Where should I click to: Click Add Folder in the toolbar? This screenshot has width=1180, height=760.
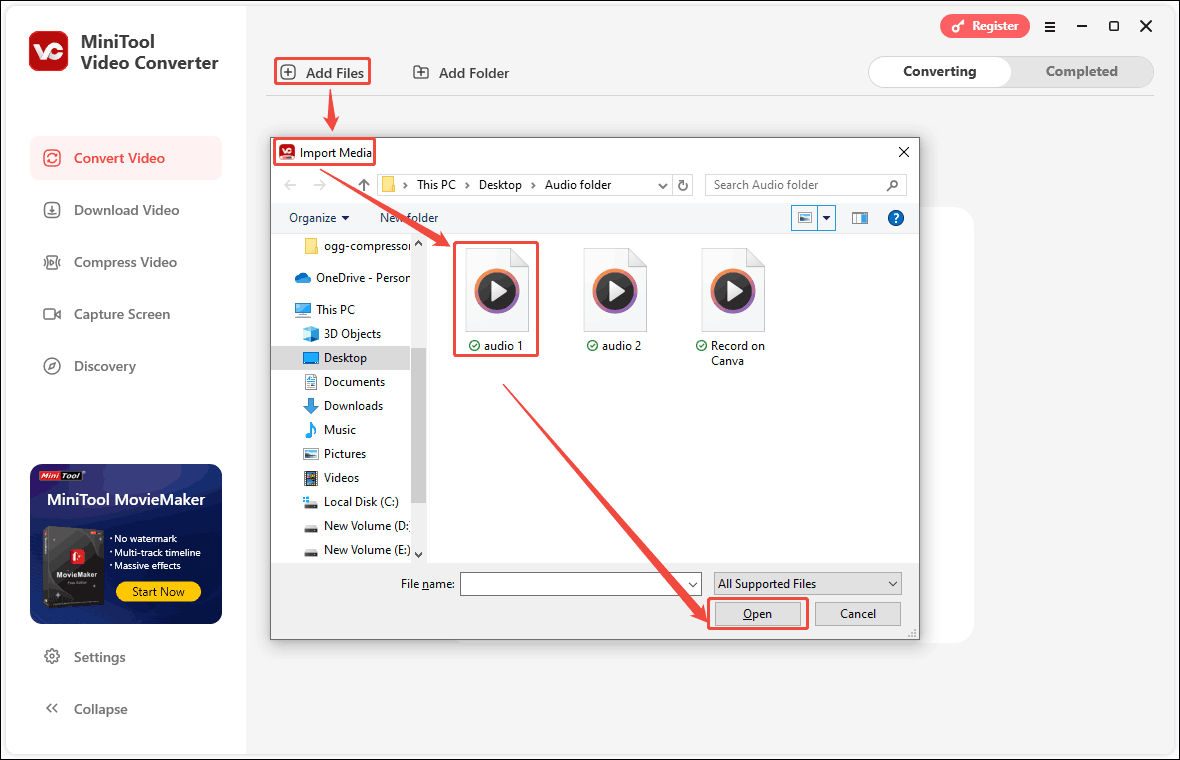(461, 73)
